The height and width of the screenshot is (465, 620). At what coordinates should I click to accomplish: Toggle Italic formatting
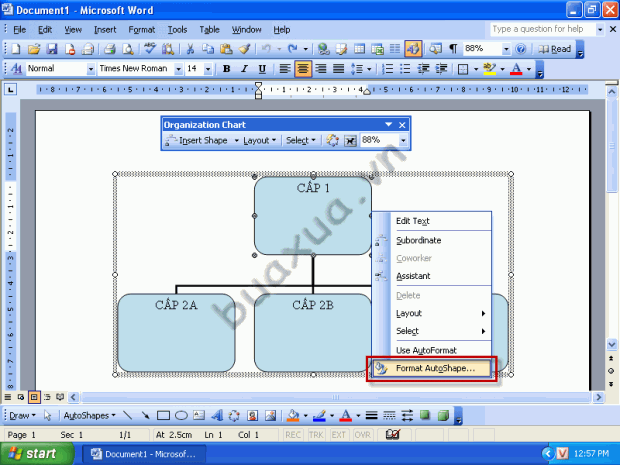pyautogui.click(x=244, y=69)
